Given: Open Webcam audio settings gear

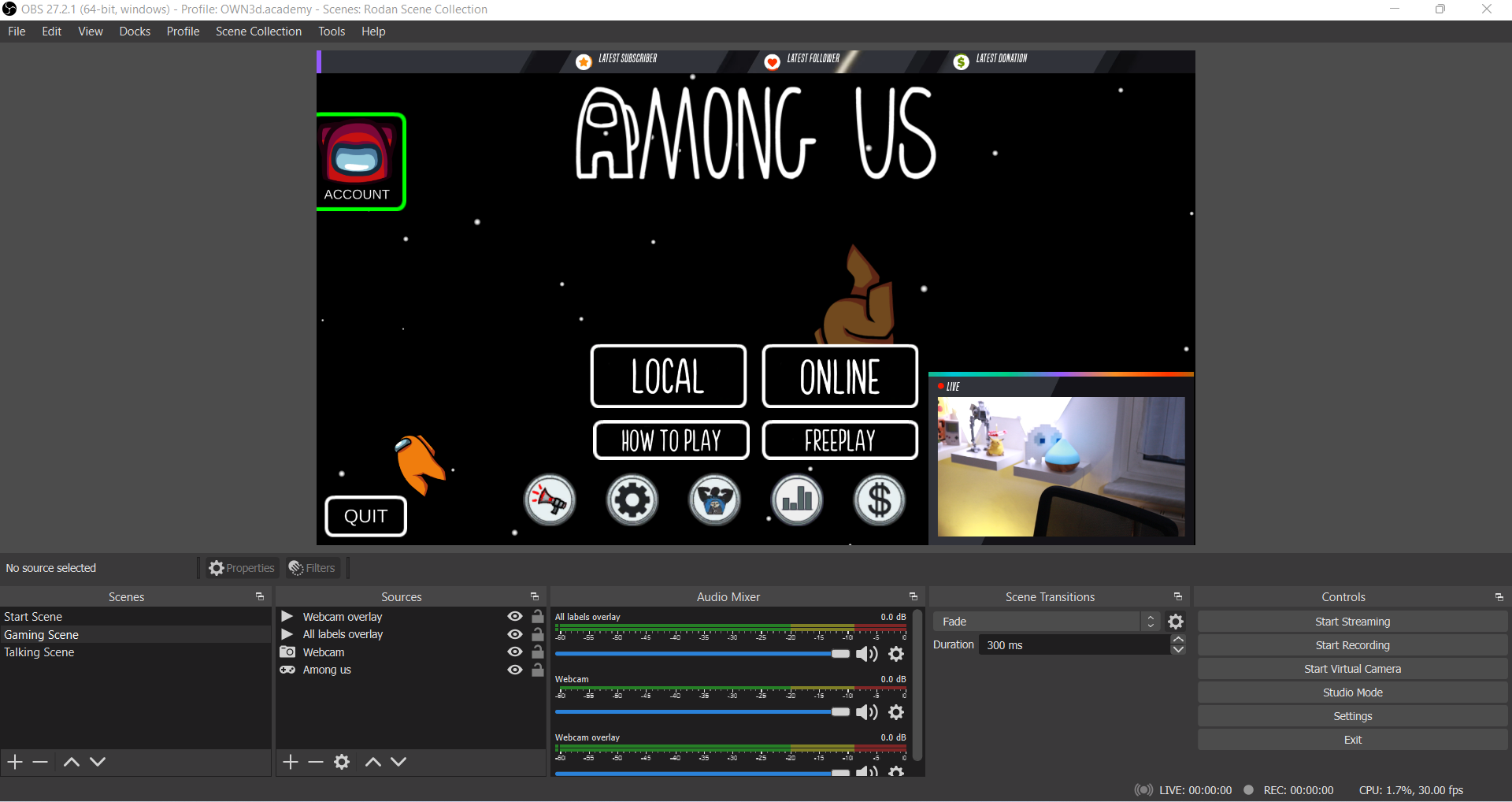Looking at the screenshot, I should coord(896,712).
